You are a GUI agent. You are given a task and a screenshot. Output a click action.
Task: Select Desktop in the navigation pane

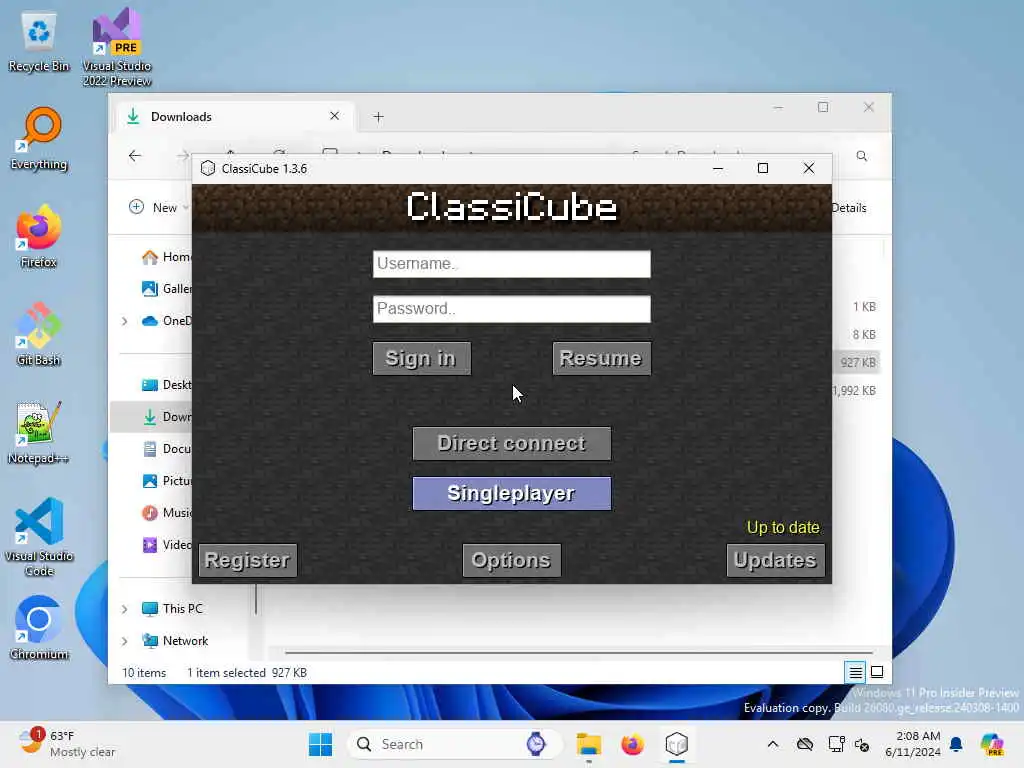tap(167, 385)
